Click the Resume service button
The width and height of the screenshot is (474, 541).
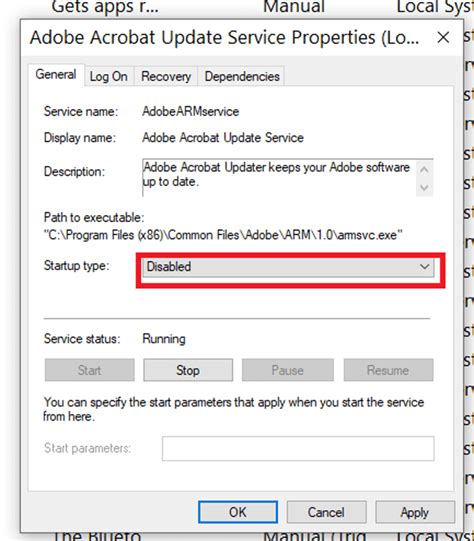click(x=388, y=370)
